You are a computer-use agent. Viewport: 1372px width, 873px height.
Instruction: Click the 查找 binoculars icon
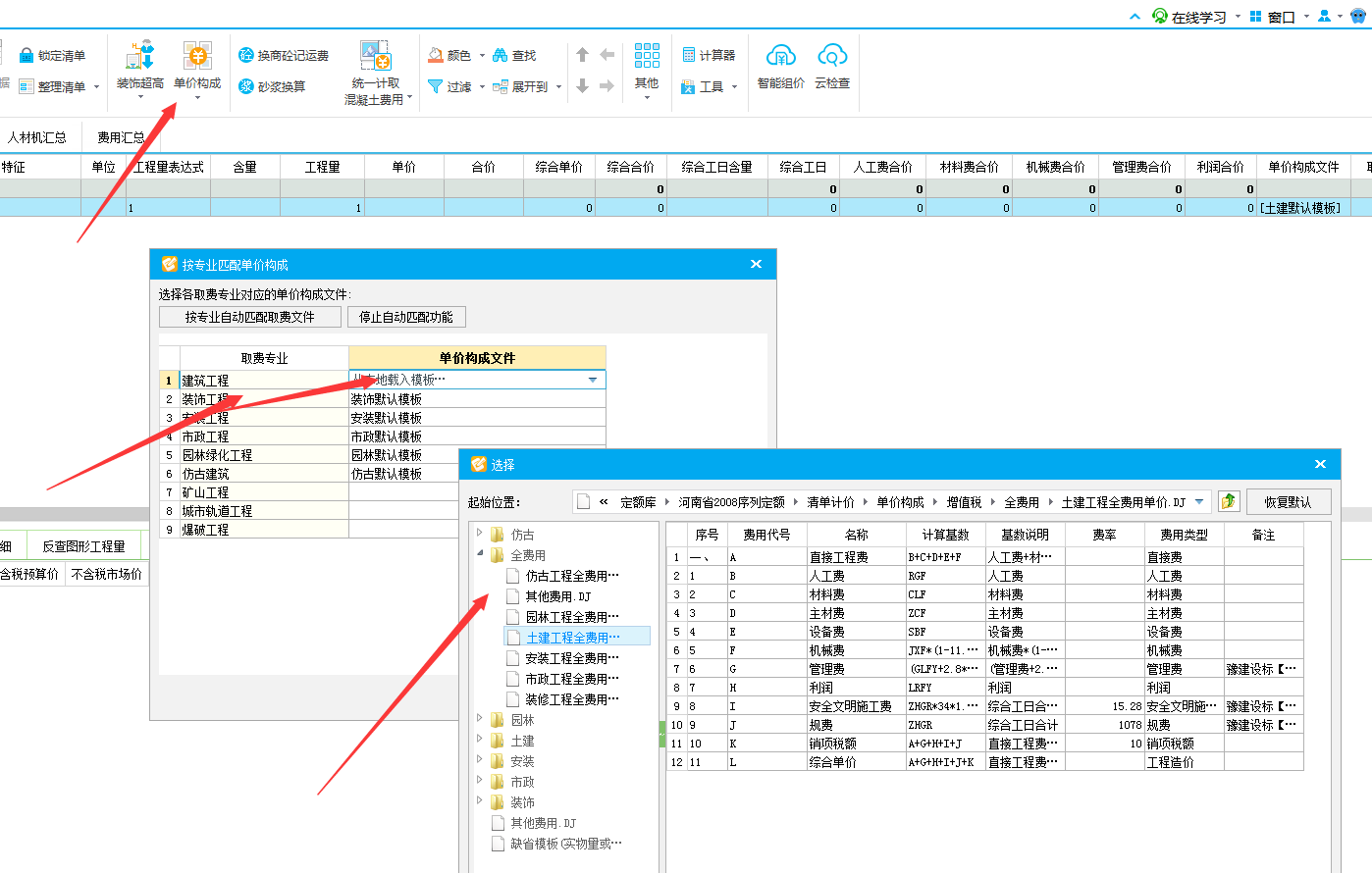(501, 56)
